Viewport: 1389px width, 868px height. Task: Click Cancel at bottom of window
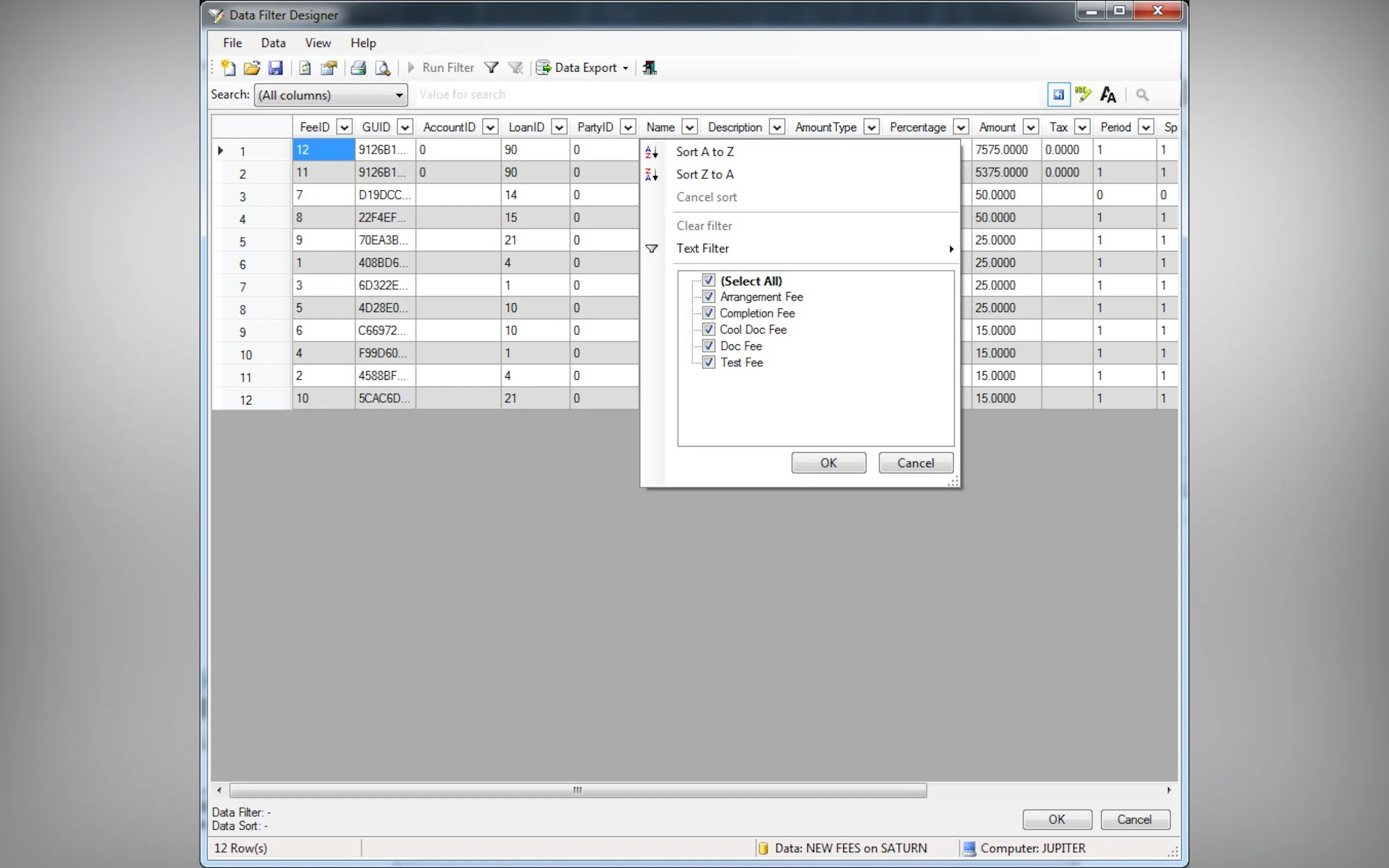(1134, 819)
